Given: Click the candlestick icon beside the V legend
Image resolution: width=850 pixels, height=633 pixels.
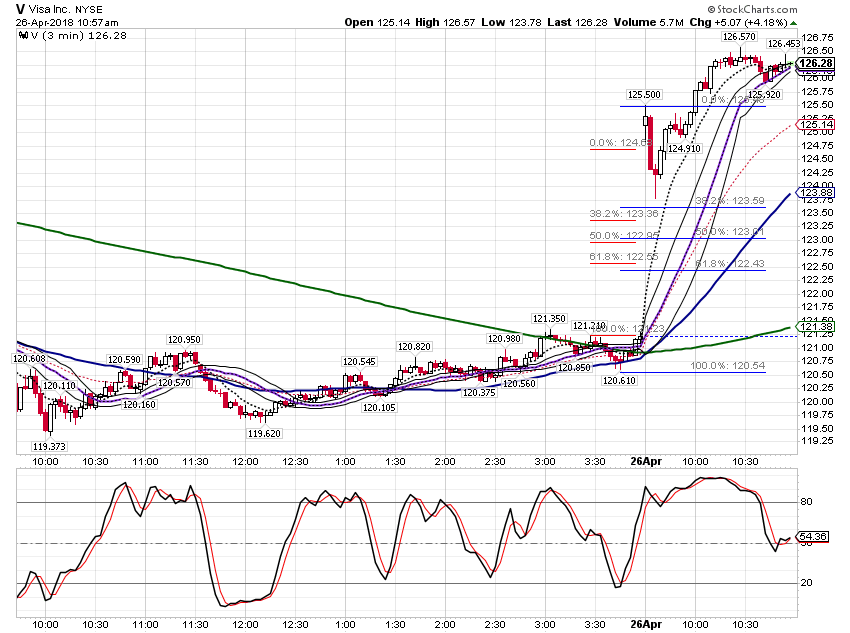Looking at the screenshot, I should pyautogui.click(x=23, y=36).
